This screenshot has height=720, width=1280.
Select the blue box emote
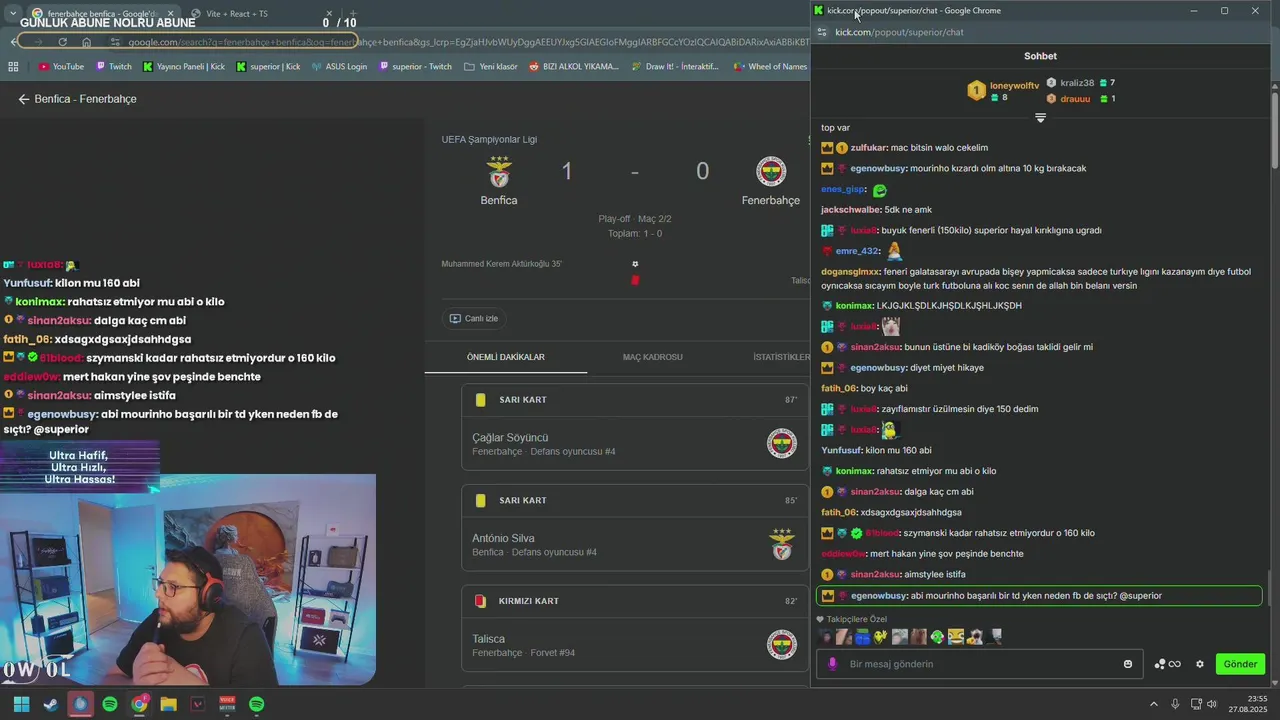pyautogui.click(x=862, y=636)
